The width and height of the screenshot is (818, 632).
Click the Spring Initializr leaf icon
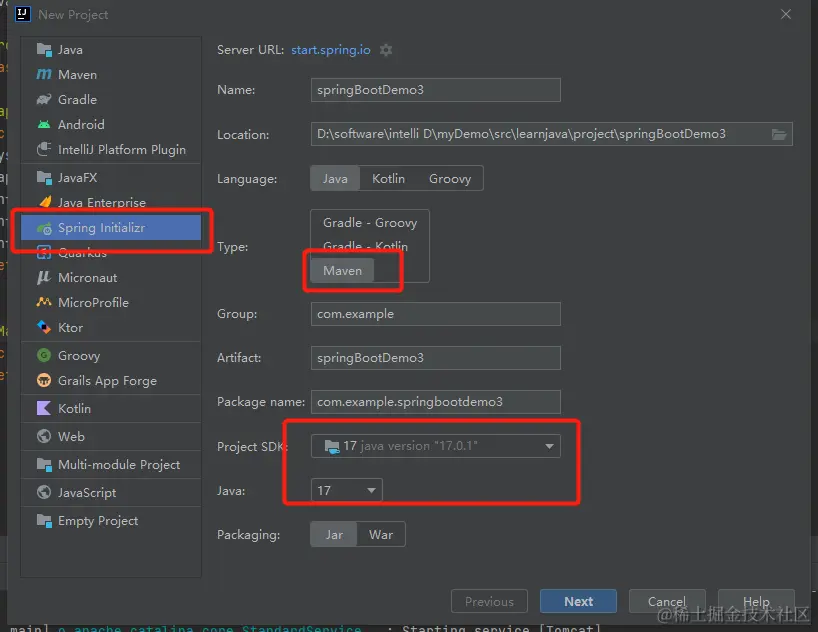pyautogui.click(x=44, y=228)
